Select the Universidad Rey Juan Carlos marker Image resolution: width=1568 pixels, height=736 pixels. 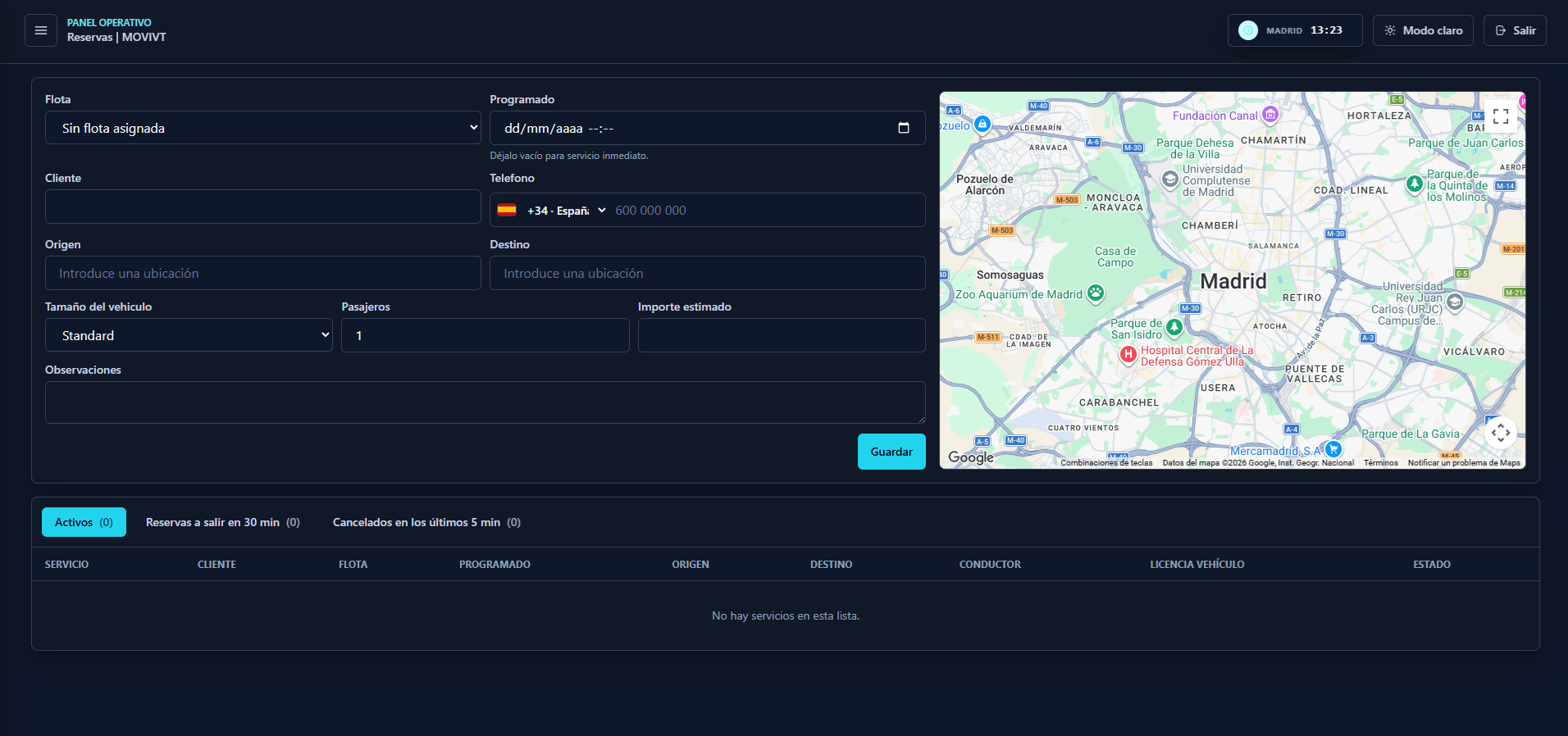[x=1455, y=302]
